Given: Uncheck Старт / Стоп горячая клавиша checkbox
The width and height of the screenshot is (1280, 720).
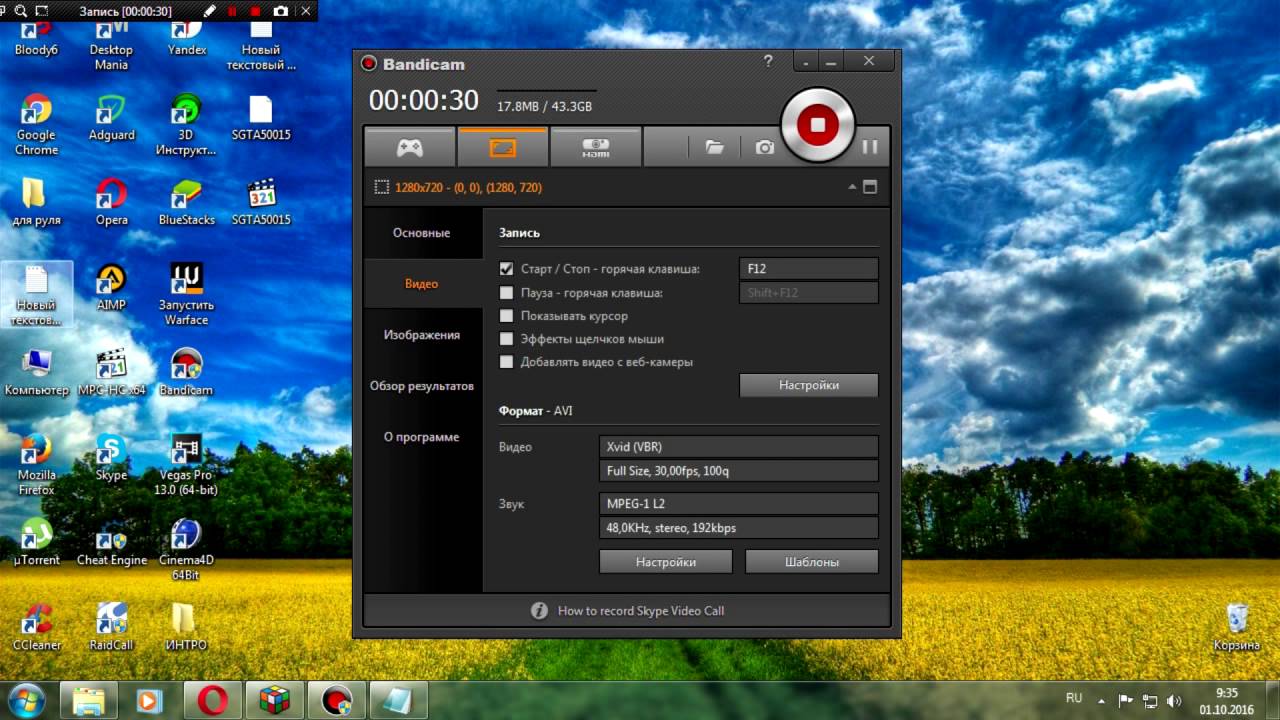Looking at the screenshot, I should coord(506,269).
